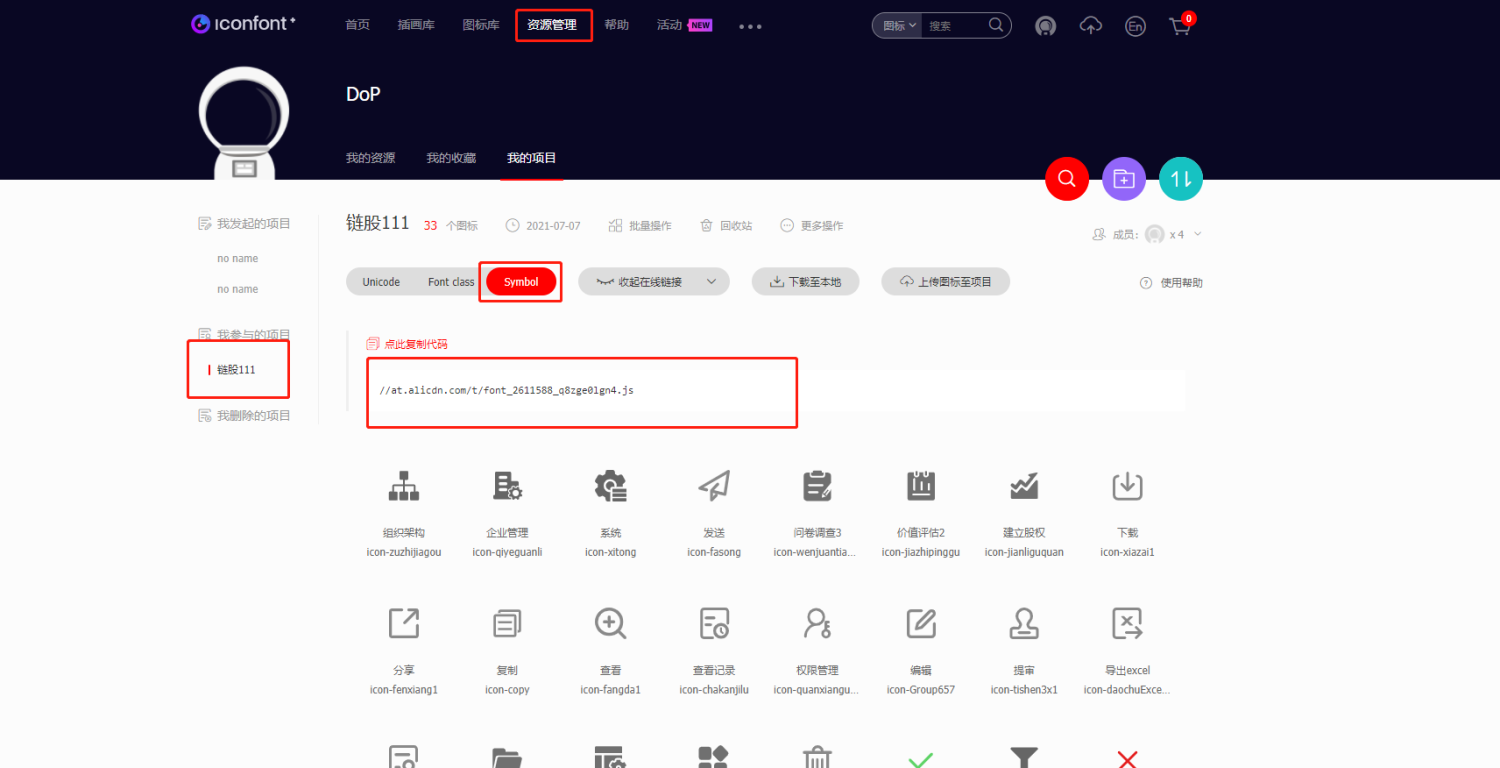Screen dimensions: 1500x768
Task: Click the 下载至本地 button
Action: click(x=806, y=282)
